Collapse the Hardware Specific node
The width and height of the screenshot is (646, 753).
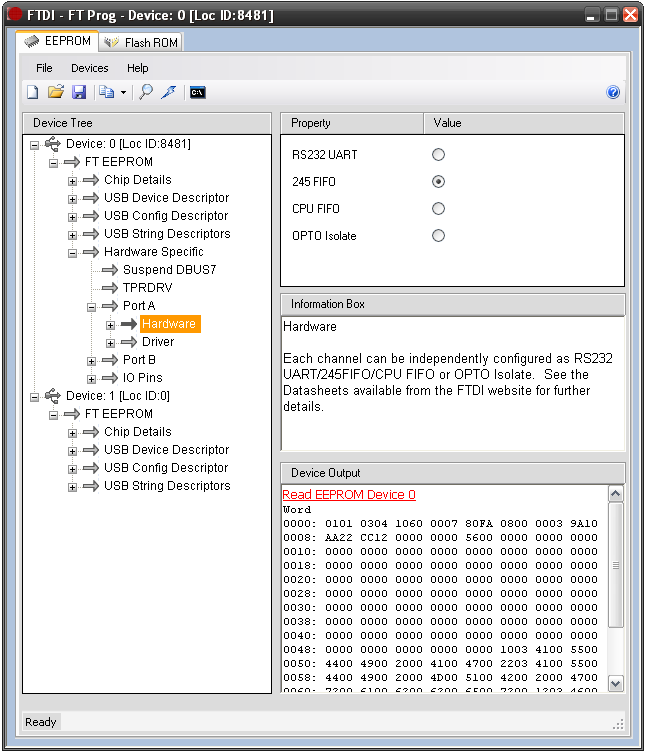tap(72, 253)
